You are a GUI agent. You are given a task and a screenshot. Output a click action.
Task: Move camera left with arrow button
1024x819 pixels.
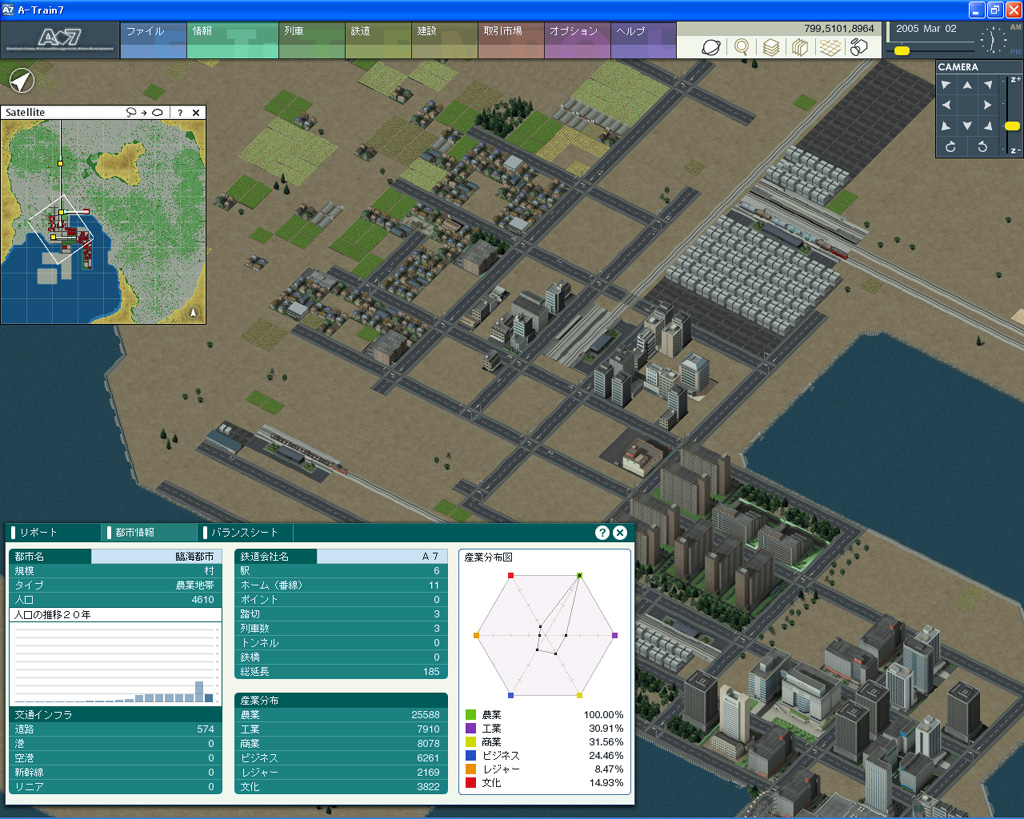pos(946,105)
